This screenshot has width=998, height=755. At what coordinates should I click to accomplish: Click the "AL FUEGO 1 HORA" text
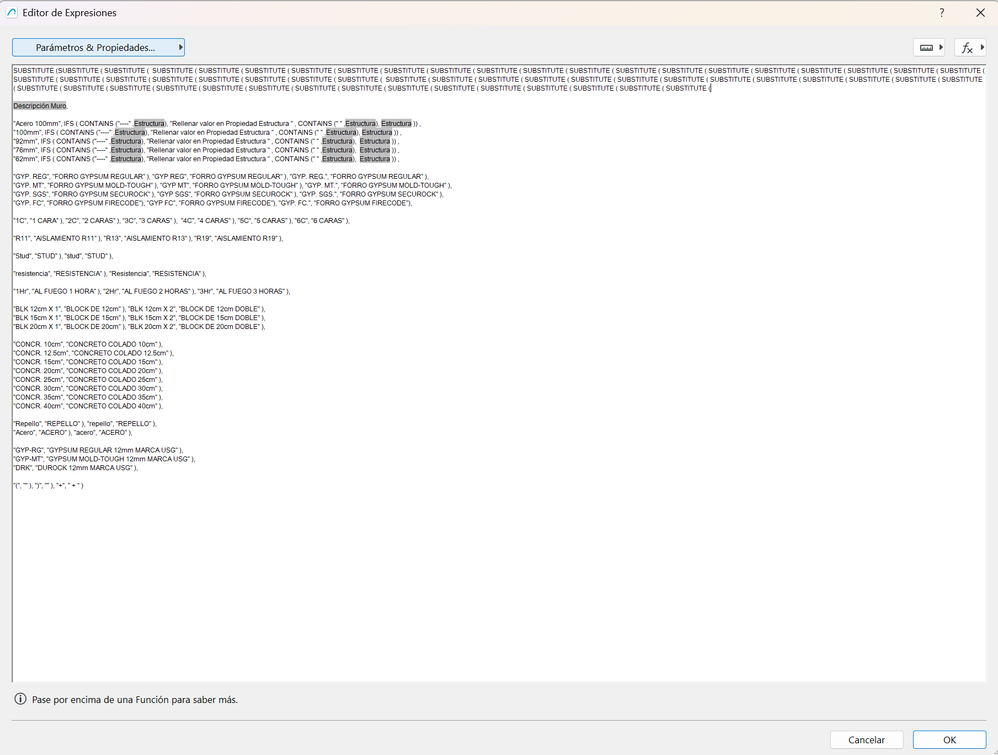tap(64, 291)
